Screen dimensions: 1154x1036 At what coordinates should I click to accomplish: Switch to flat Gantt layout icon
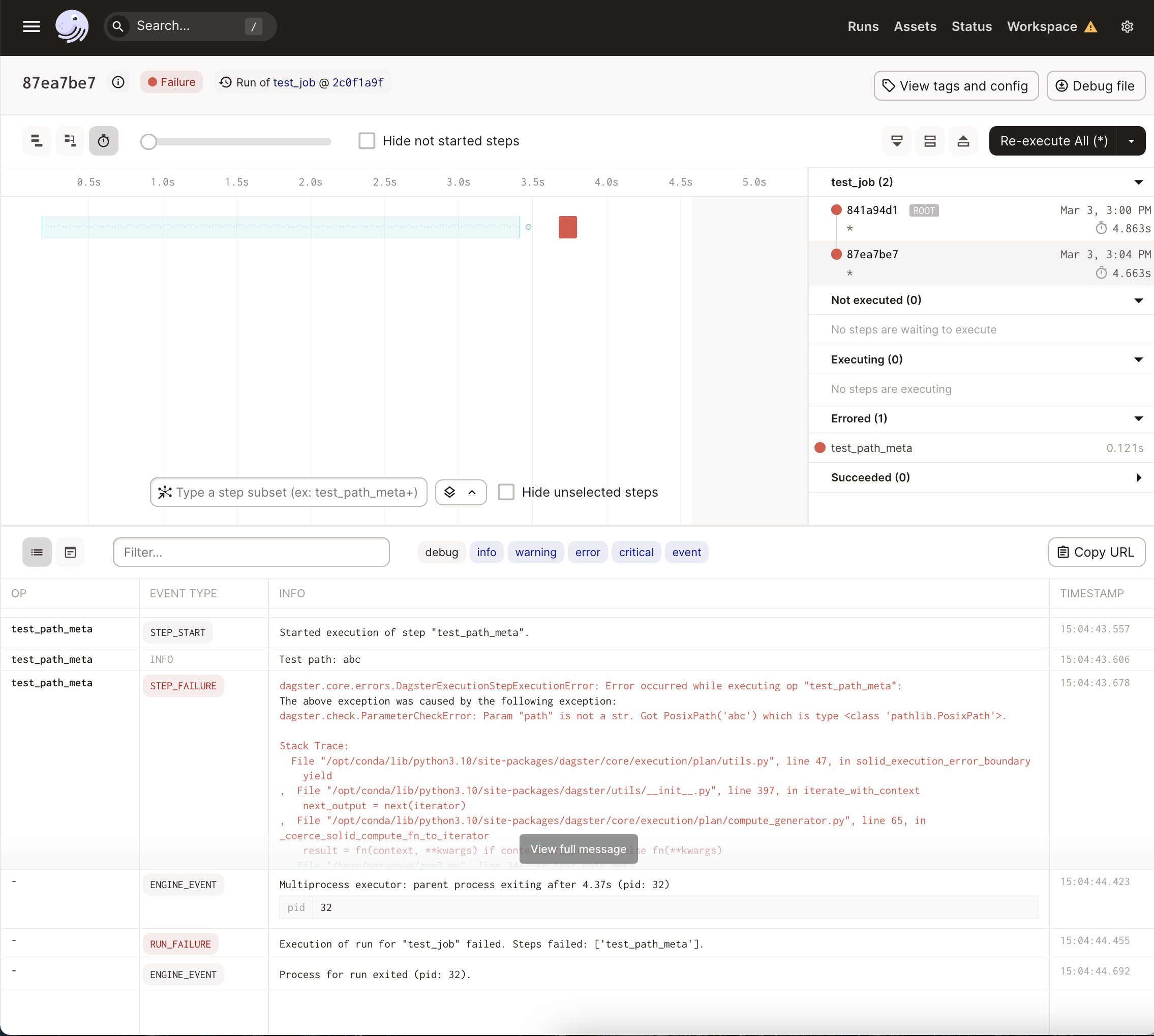pos(37,141)
